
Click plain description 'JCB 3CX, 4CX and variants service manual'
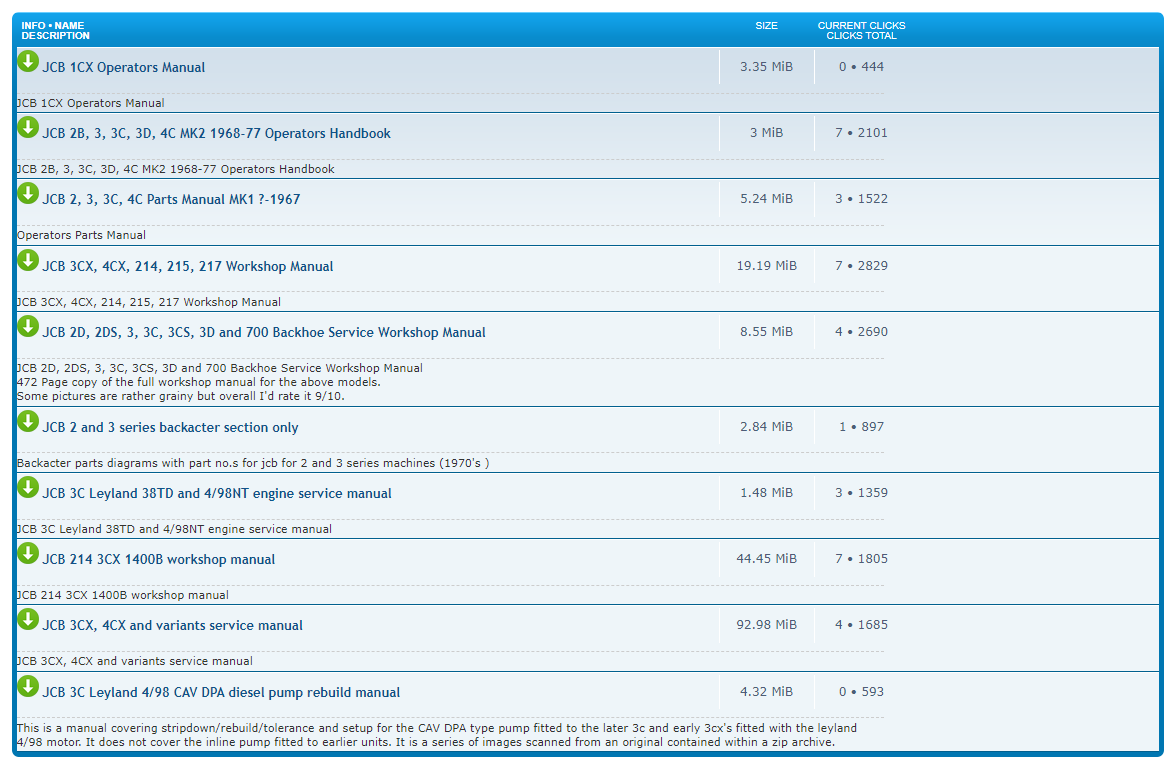click(x=134, y=661)
